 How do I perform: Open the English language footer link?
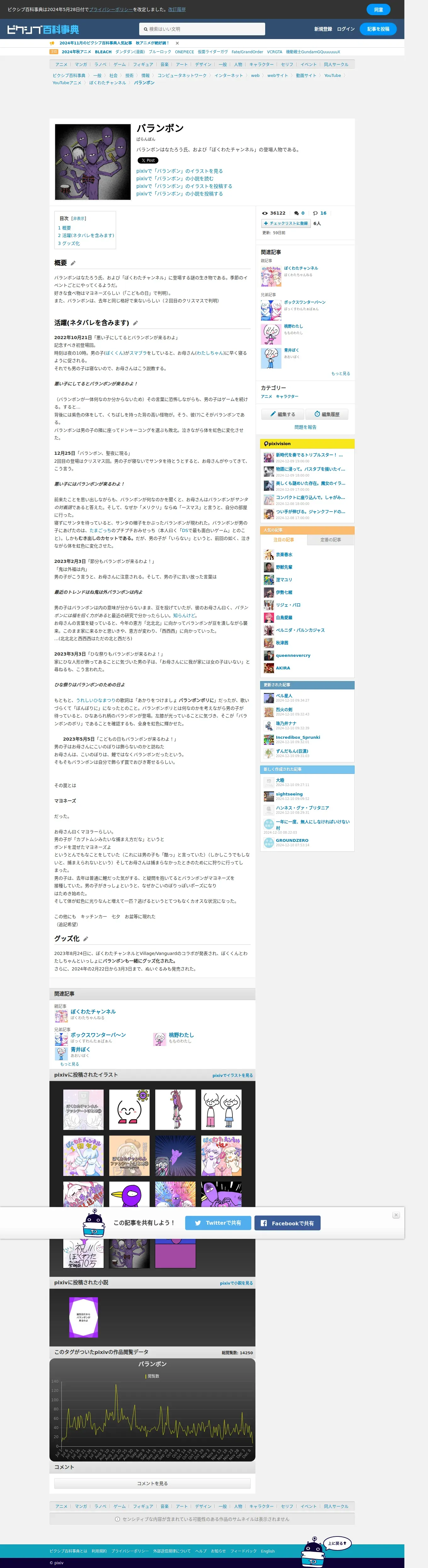(268, 1551)
